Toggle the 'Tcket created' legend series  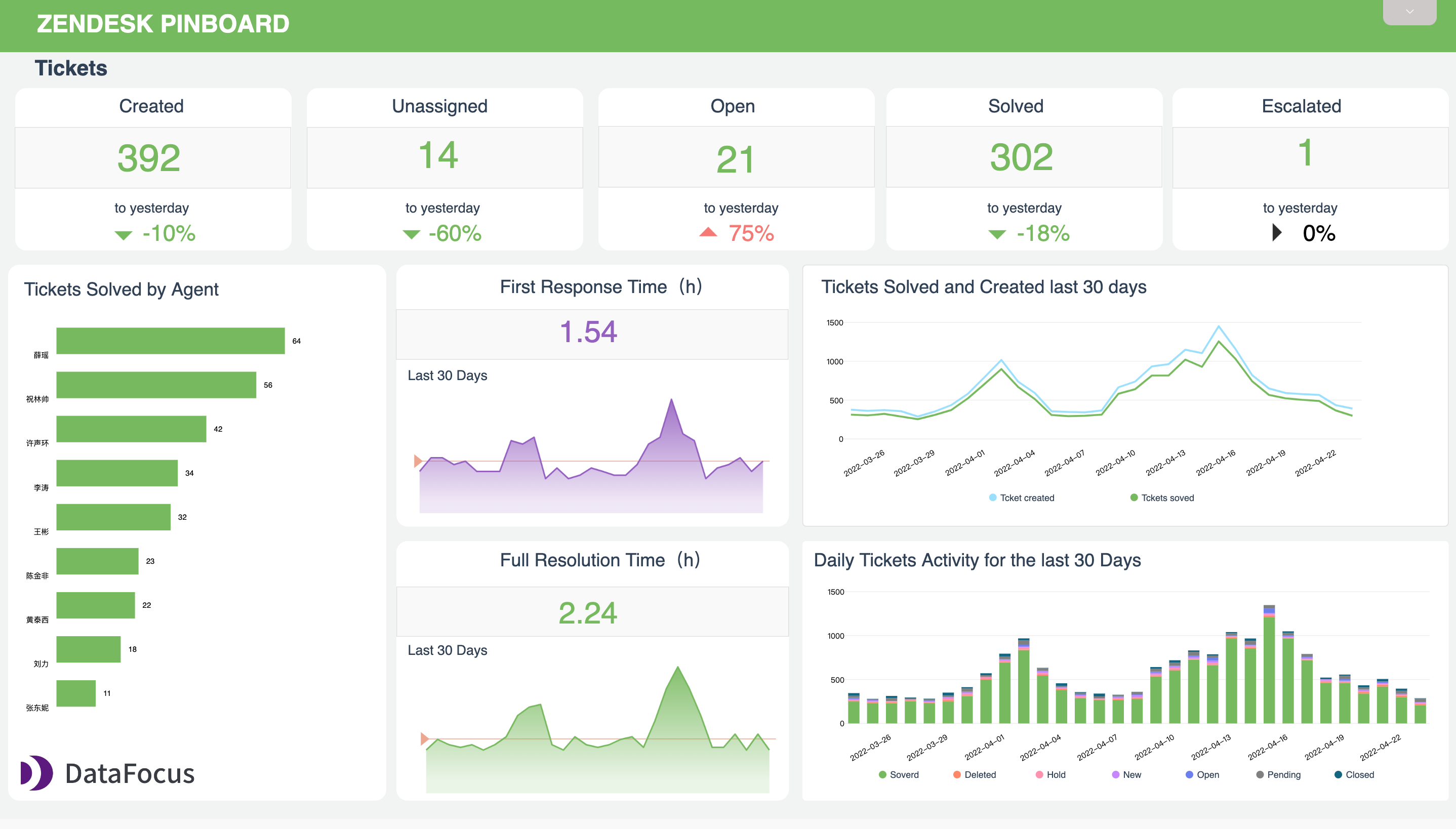[x=1022, y=498]
